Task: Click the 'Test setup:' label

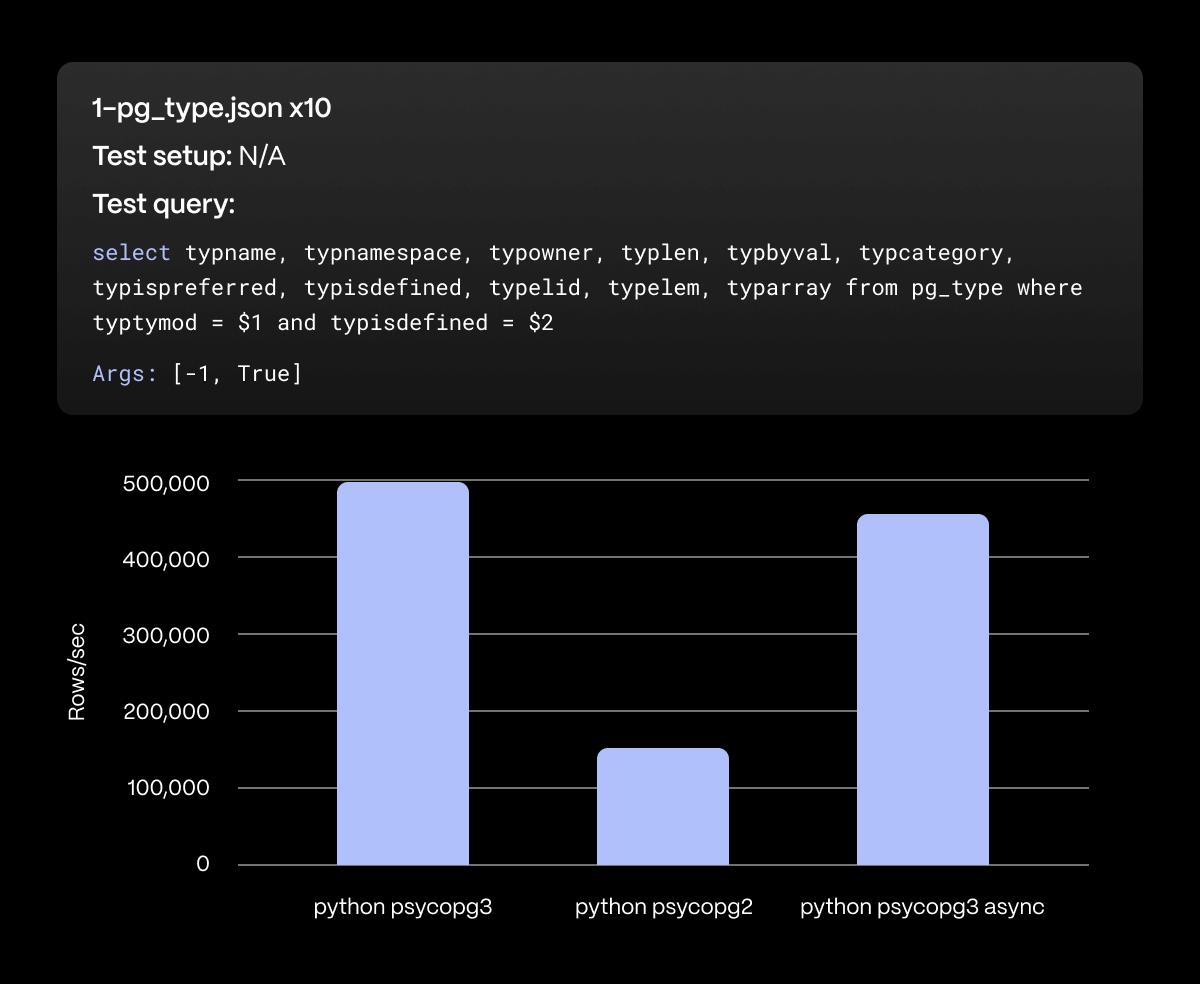Action: pos(162,156)
